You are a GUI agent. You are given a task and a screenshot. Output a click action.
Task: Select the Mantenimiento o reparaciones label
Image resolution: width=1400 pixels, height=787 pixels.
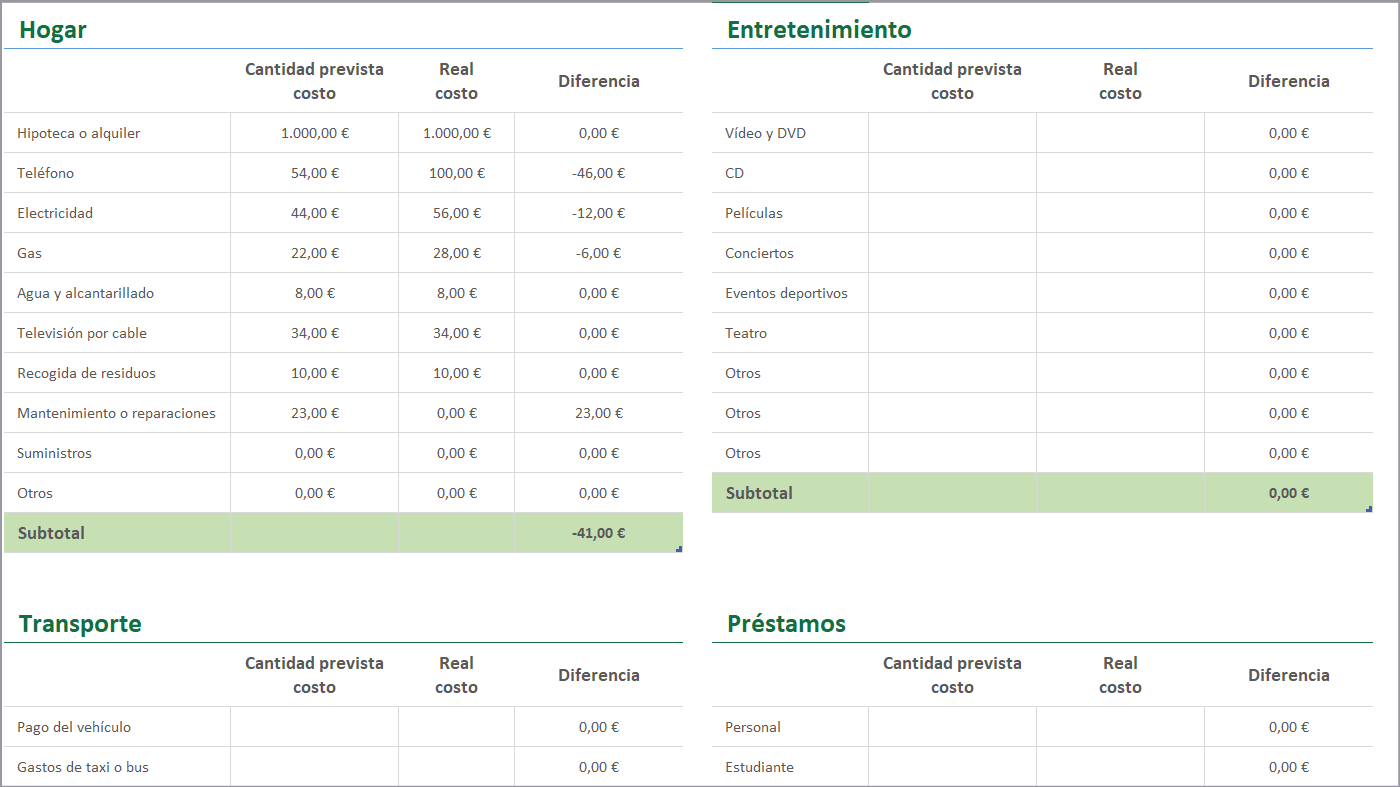tap(116, 413)
